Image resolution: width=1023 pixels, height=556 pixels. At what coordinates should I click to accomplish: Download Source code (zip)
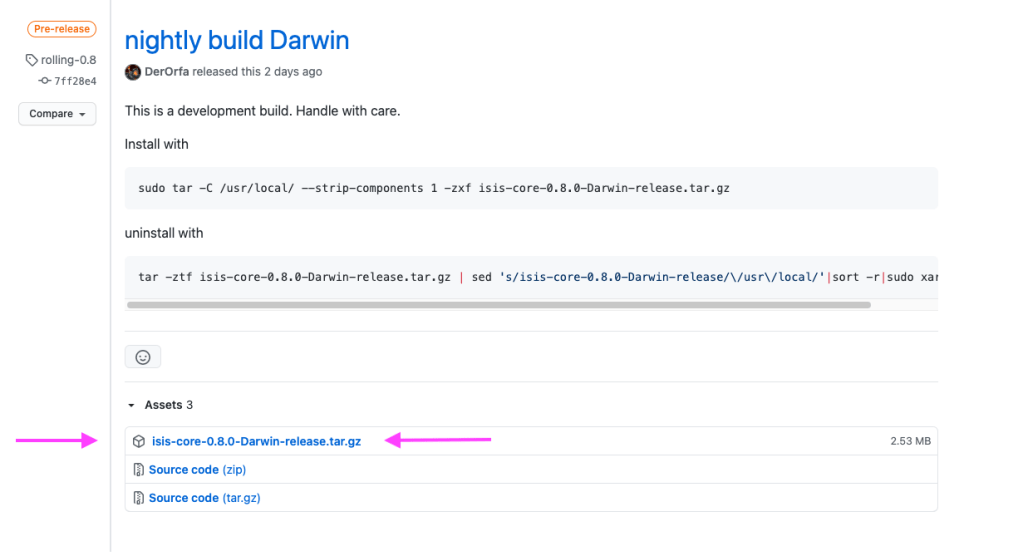tap(198, 469)
